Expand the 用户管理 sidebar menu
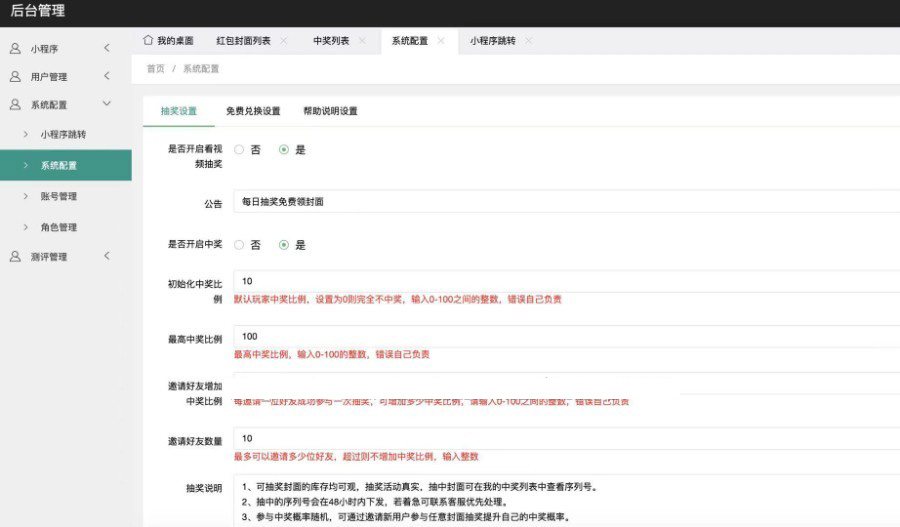 click(107, 76)
